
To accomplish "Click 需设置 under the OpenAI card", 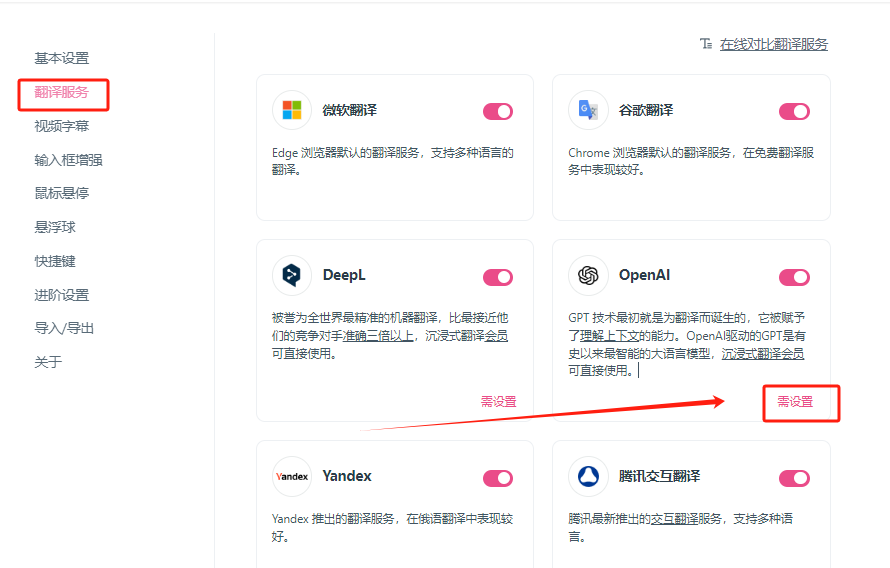I will (795, 402).
